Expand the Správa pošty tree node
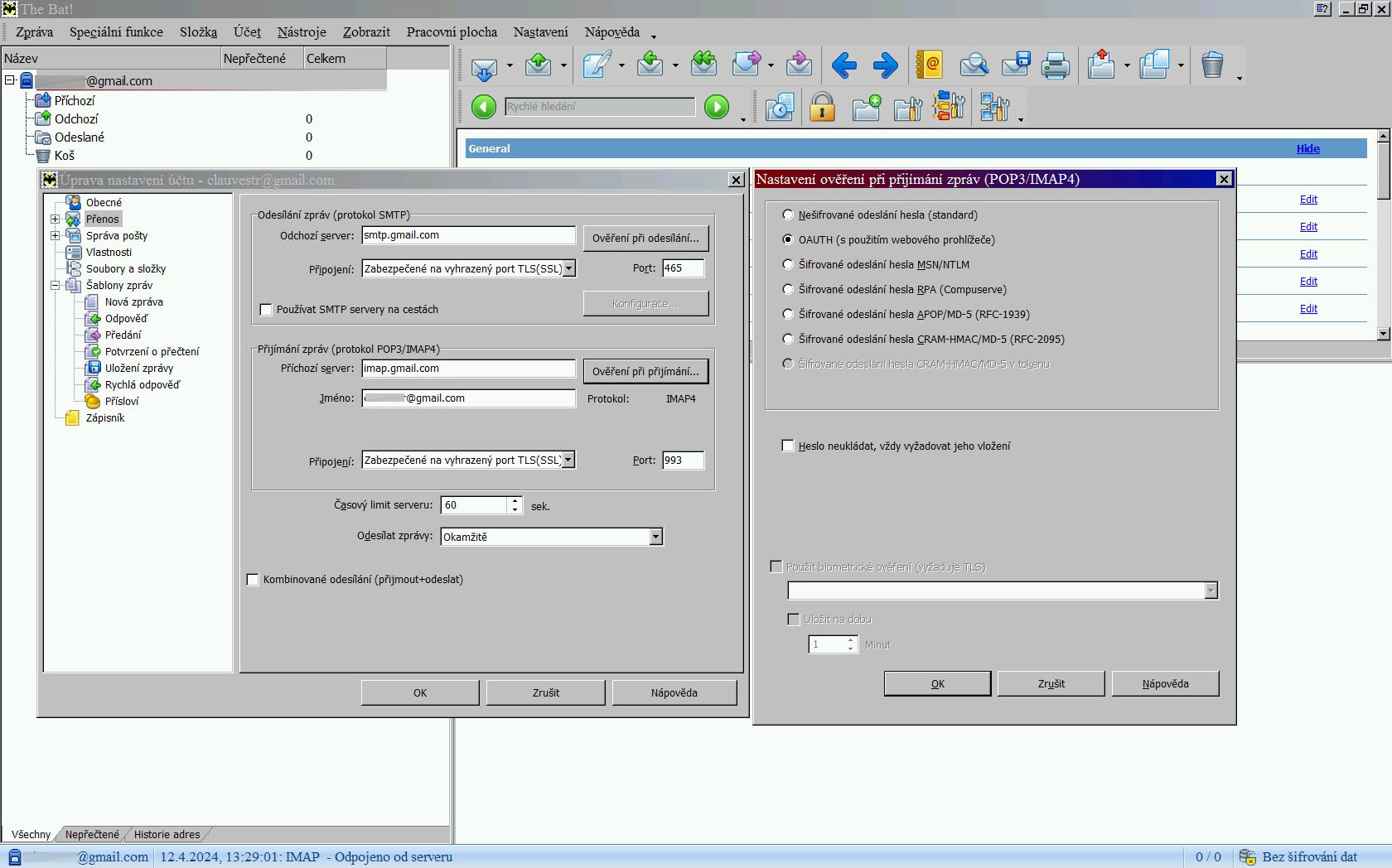Viewport: 1392px width, 868px height. tap(56, 236)
